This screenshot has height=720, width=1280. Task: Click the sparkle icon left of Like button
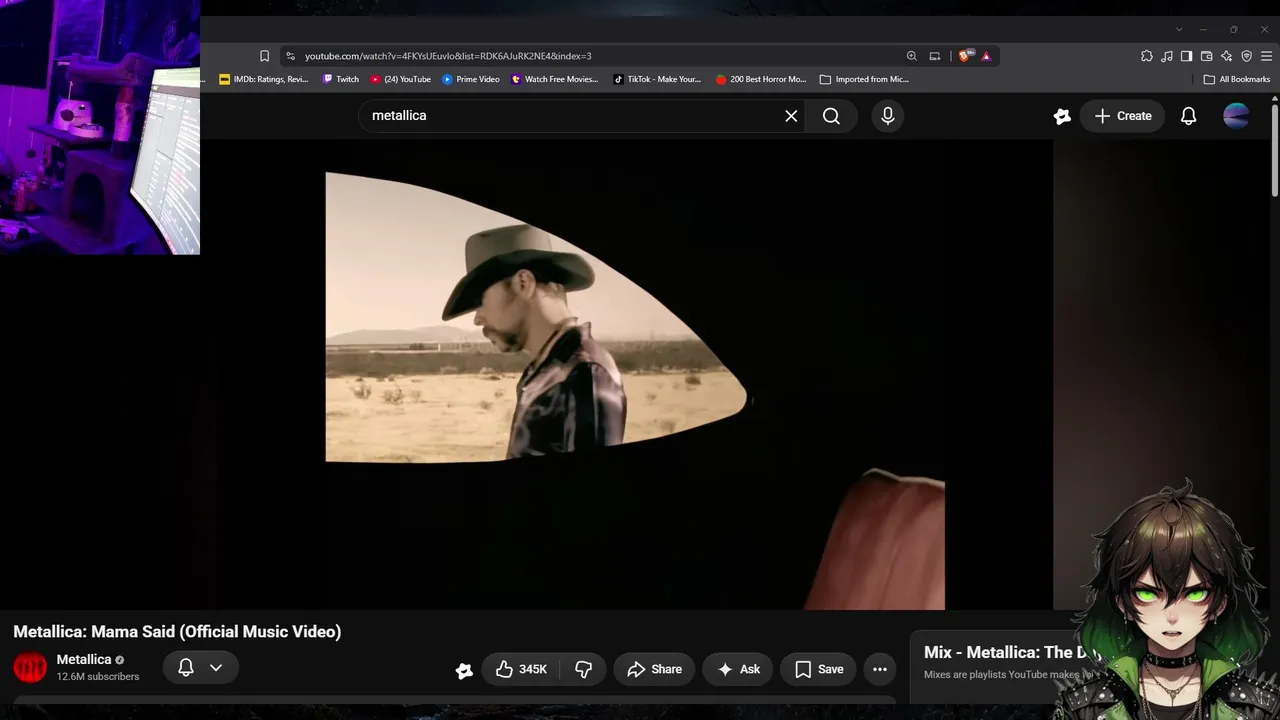464,670
